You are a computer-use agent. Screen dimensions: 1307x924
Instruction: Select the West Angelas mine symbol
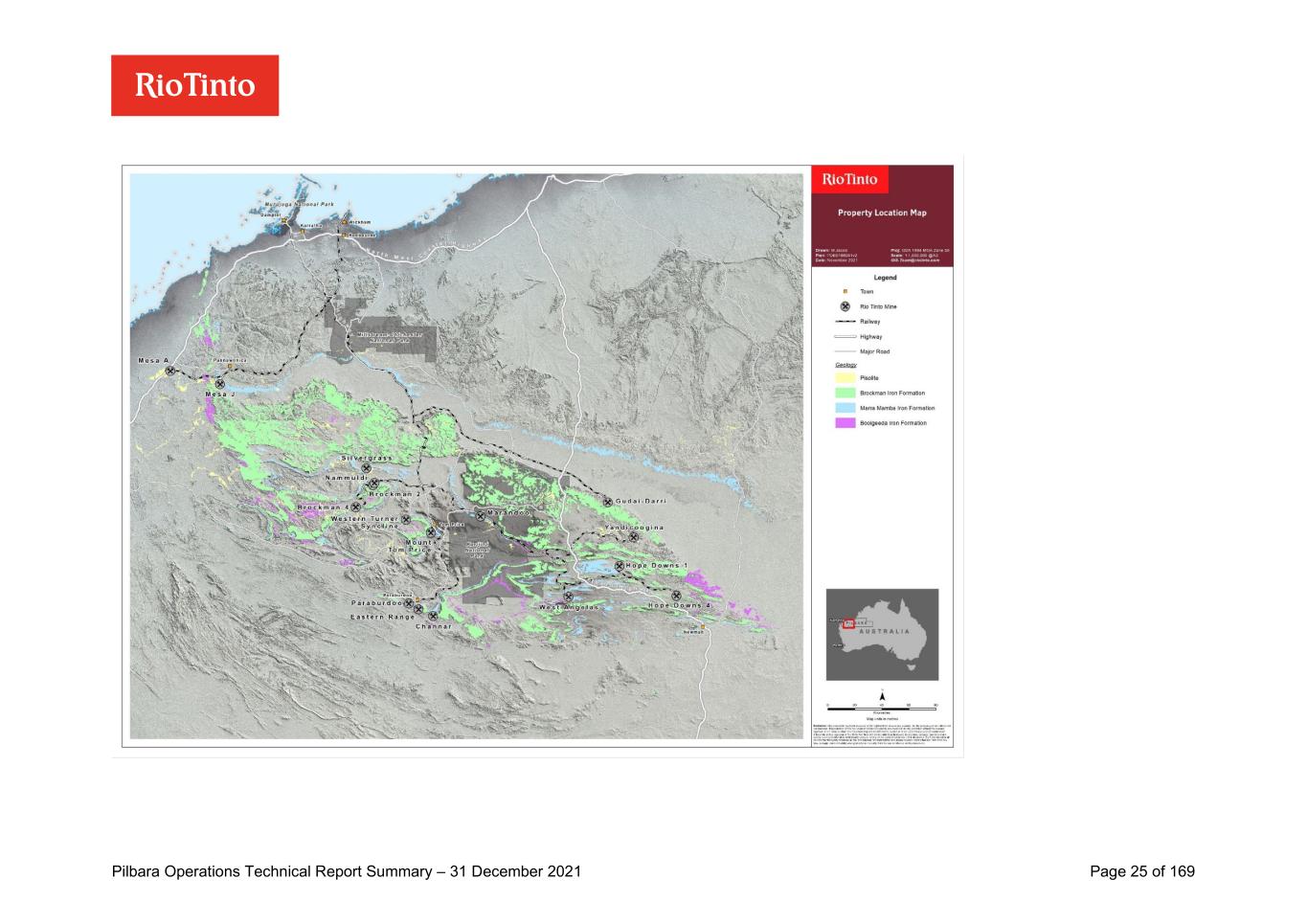pyautogui.click(x=568, y=597)
